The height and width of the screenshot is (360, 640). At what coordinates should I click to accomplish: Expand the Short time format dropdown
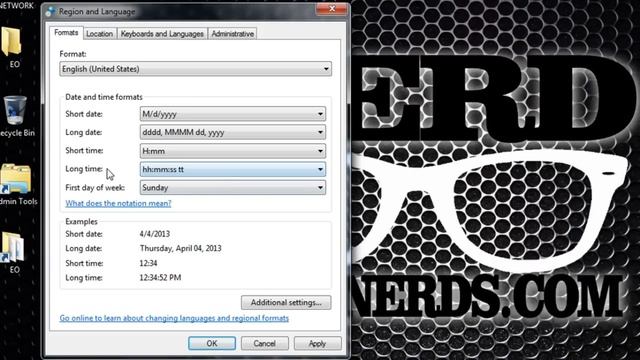pyautogui.click(x=233, y=151)
